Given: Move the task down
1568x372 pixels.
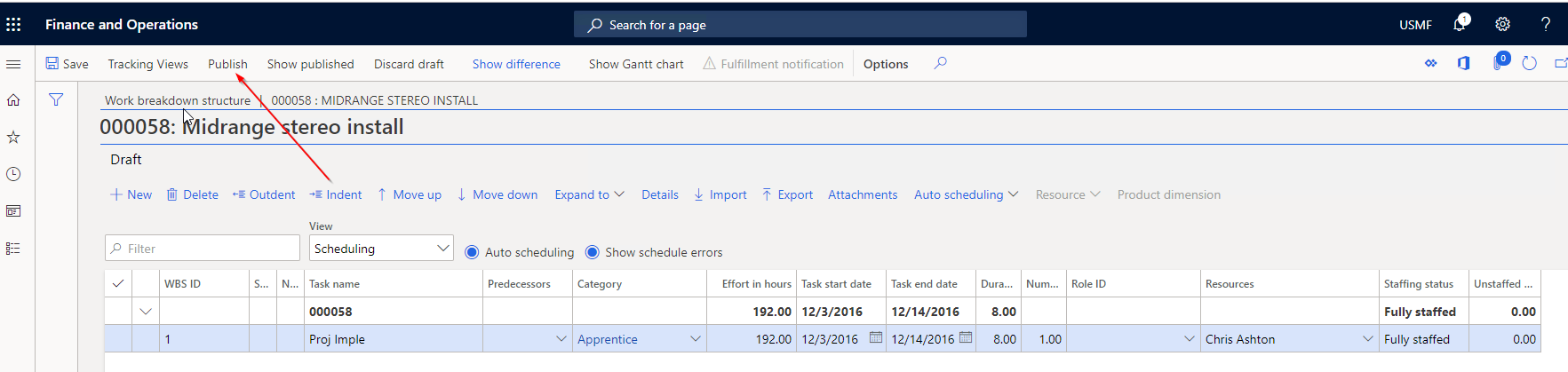Looking at the screenshot, I should point(497,194).
